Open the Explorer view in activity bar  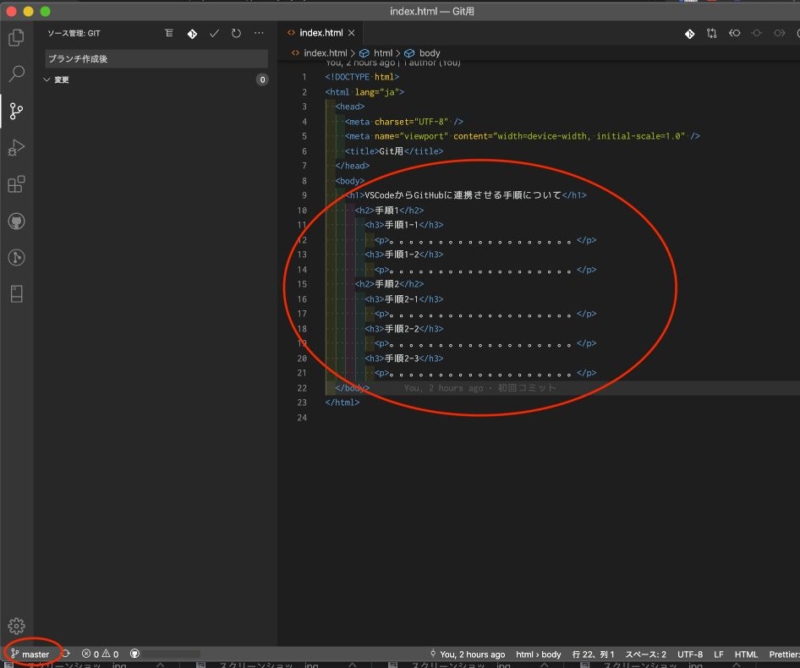(16, 37)
